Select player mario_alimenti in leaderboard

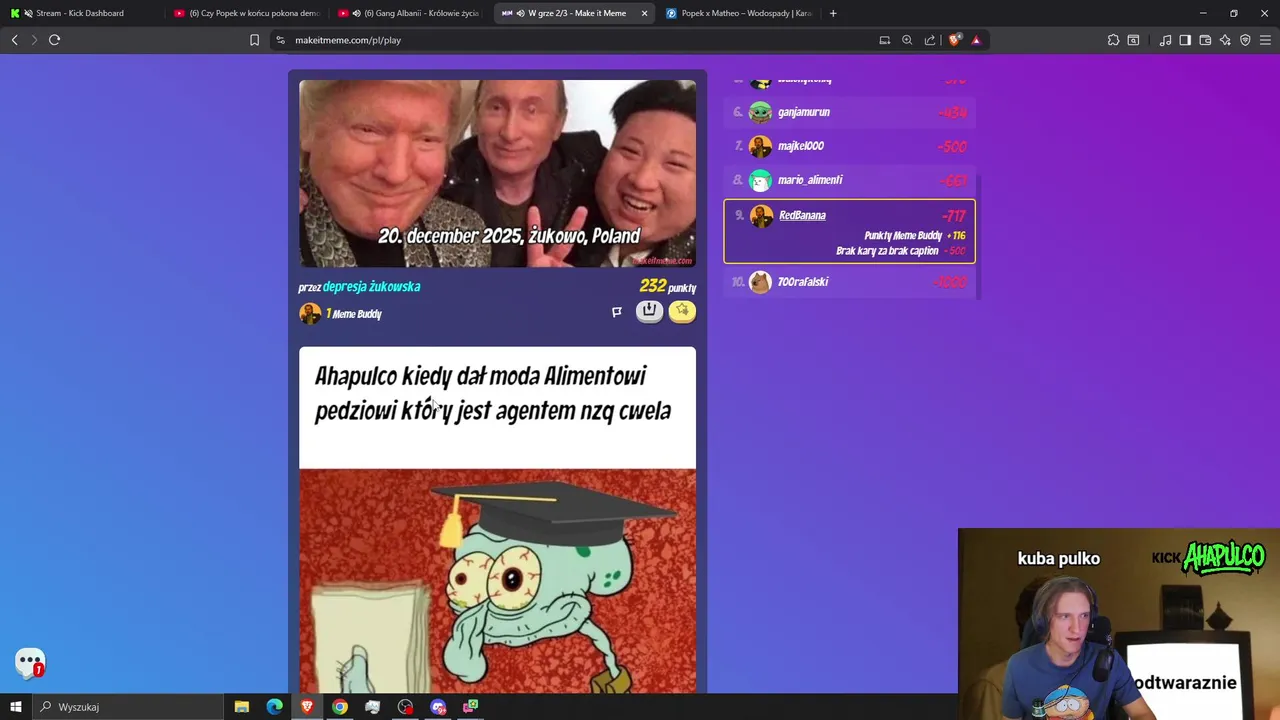[x=849, y=180]
